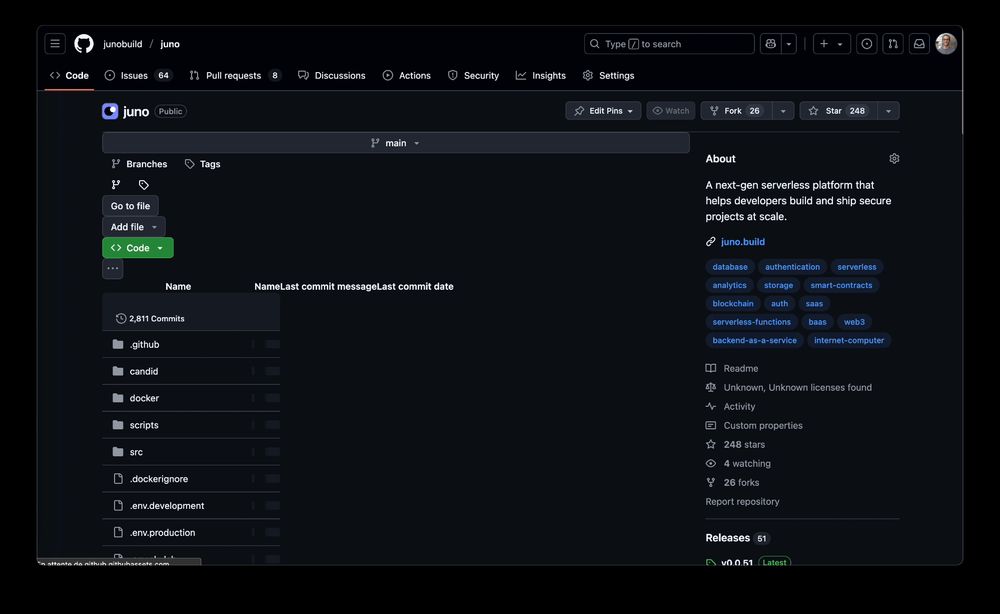Click the candid folder icon

pos(118,371)
